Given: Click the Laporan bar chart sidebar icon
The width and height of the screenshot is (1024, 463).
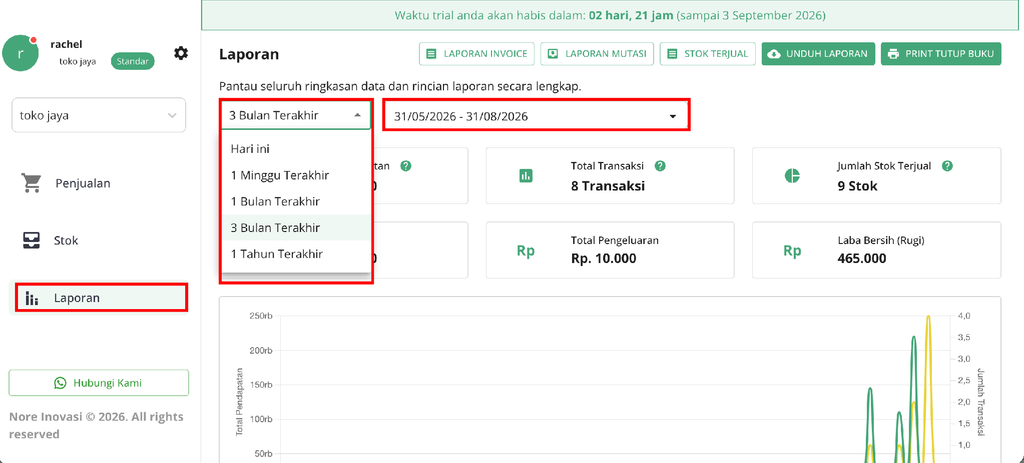Looking at the screenshot, I should pyautogui.click(x=31, y=298).
